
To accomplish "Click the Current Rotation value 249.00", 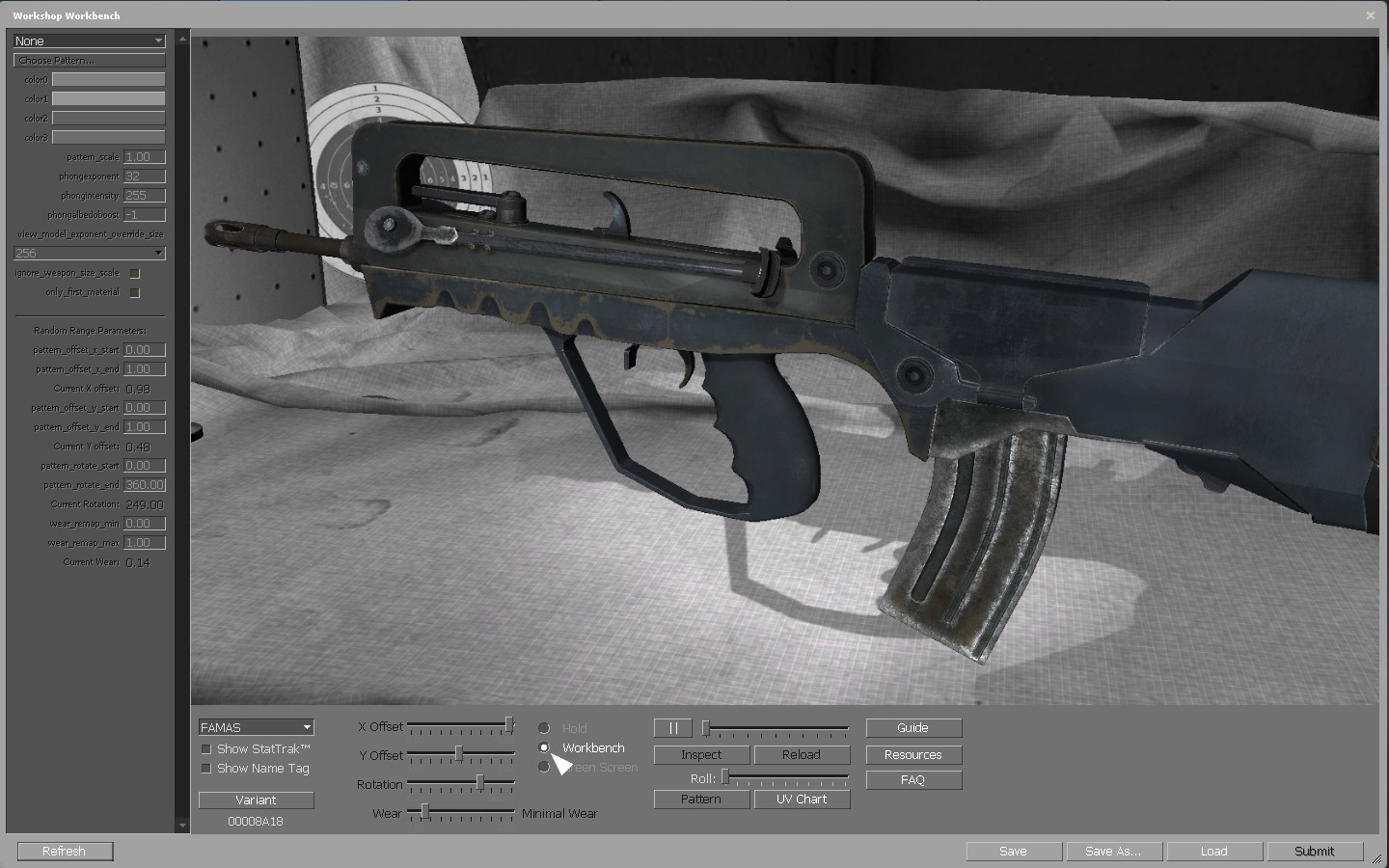I will point(144,504).
